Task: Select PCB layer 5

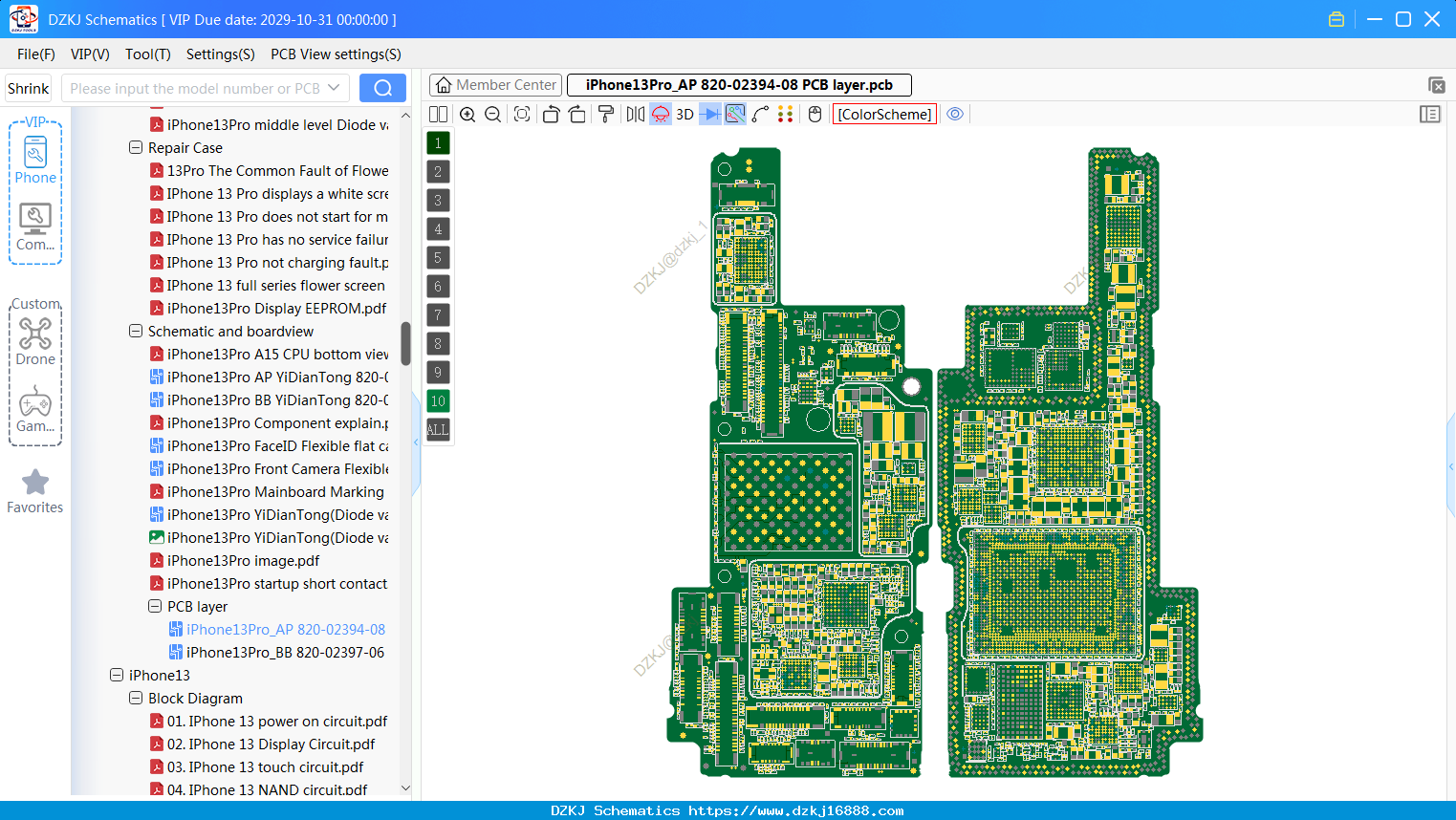Action: click(x=438, y=258)
